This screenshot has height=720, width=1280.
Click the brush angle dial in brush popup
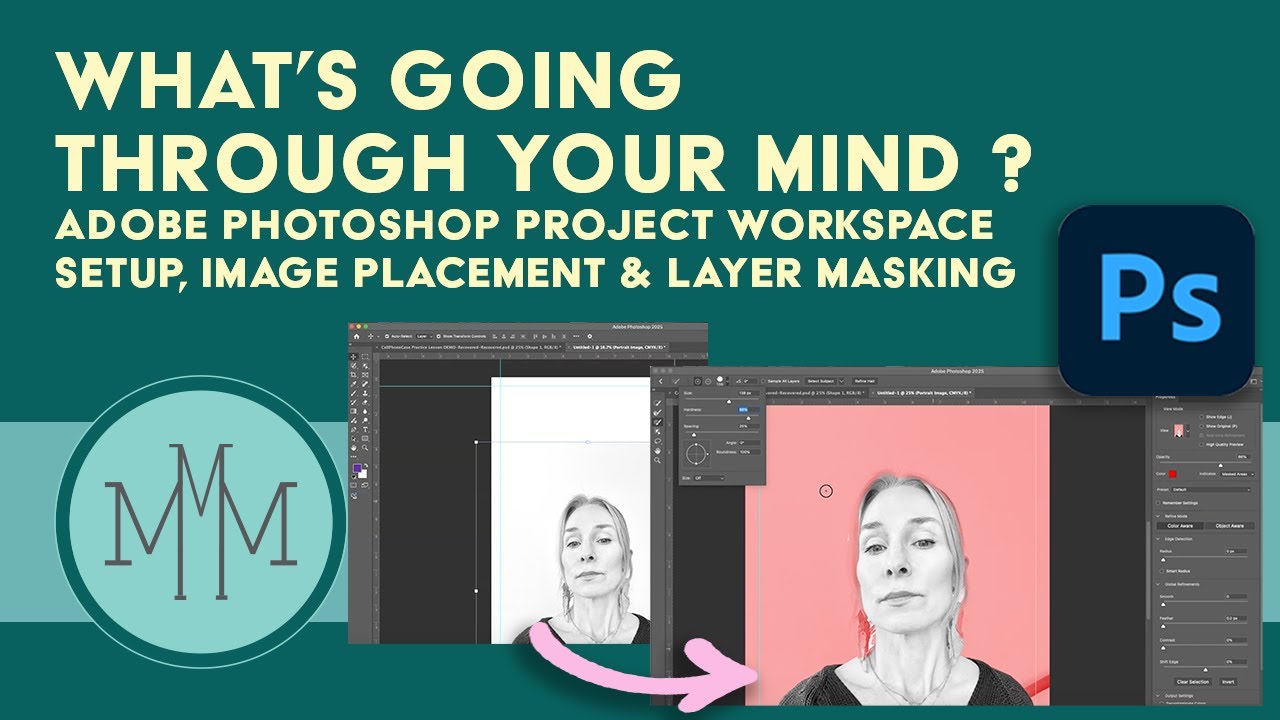coord(696,454)
